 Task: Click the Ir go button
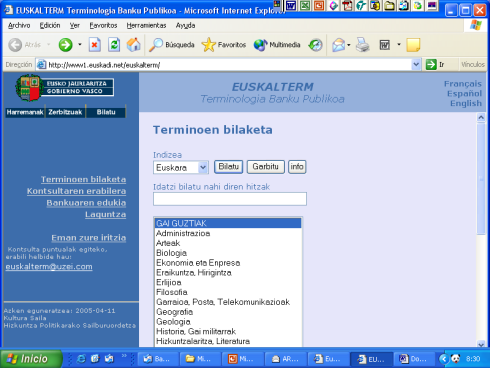click(x=435, y=64)
